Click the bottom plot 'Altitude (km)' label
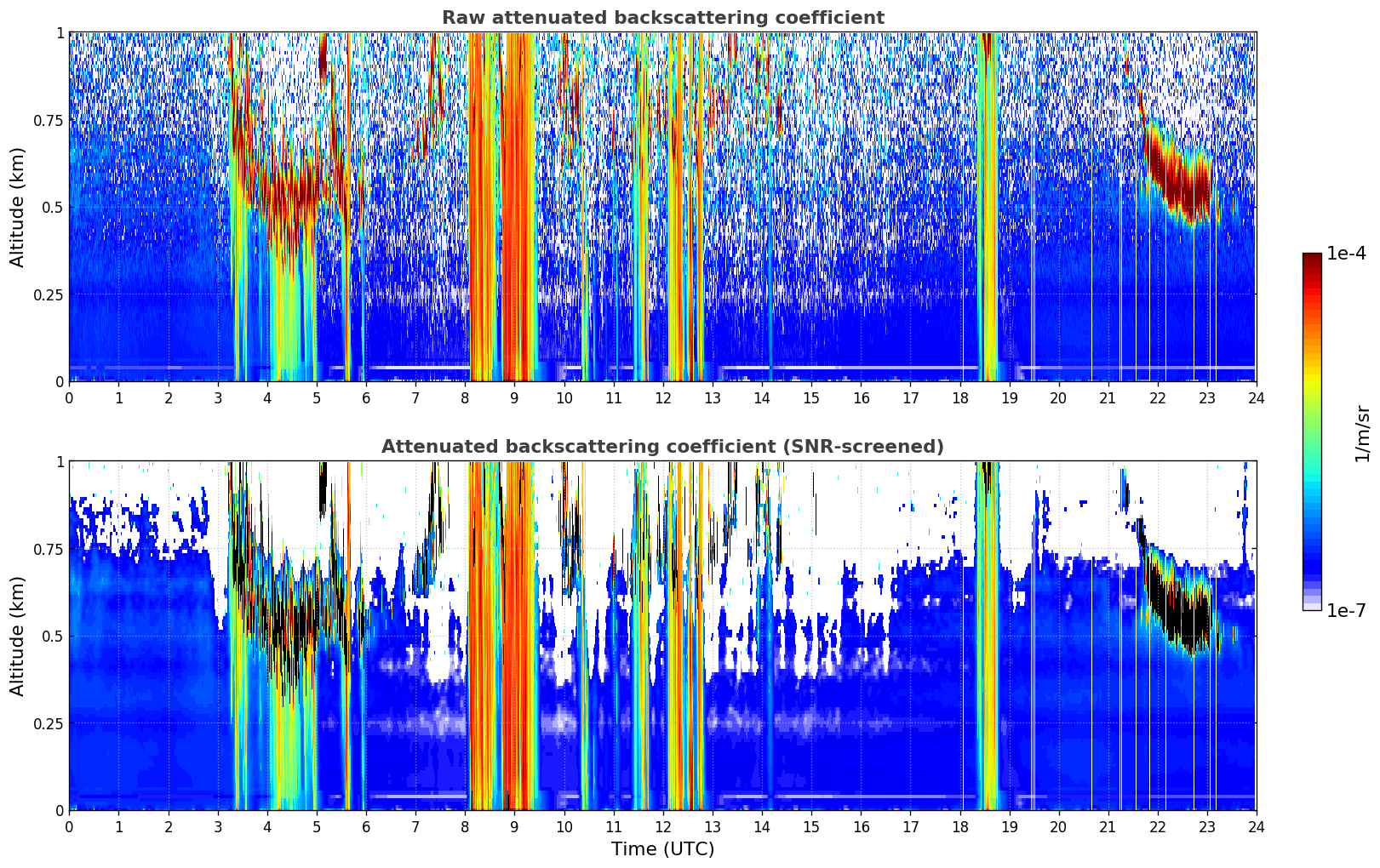The height and width of the screenshot is (868, 1380). coord(18,636)
